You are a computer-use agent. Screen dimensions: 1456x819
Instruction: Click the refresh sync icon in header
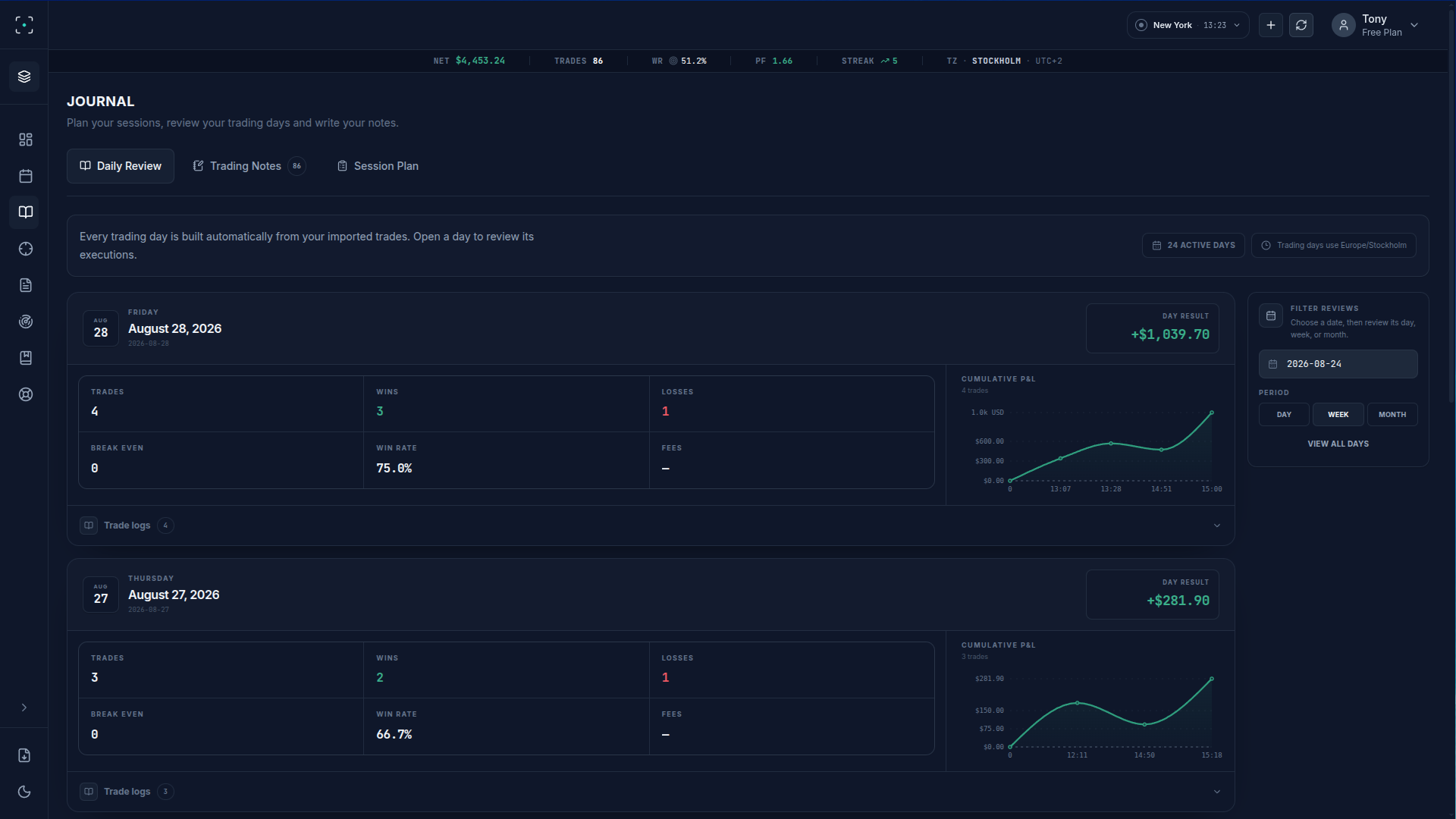coord(1301,25)
